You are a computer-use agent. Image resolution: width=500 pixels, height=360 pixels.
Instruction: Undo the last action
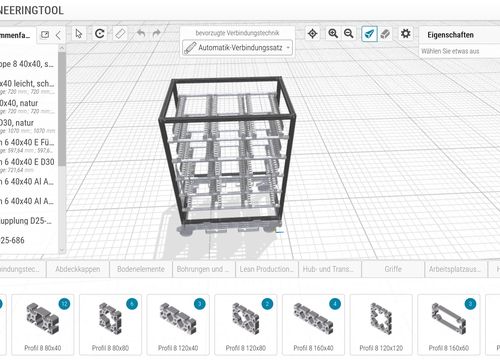pyautogui.click(x=141, y=33)
